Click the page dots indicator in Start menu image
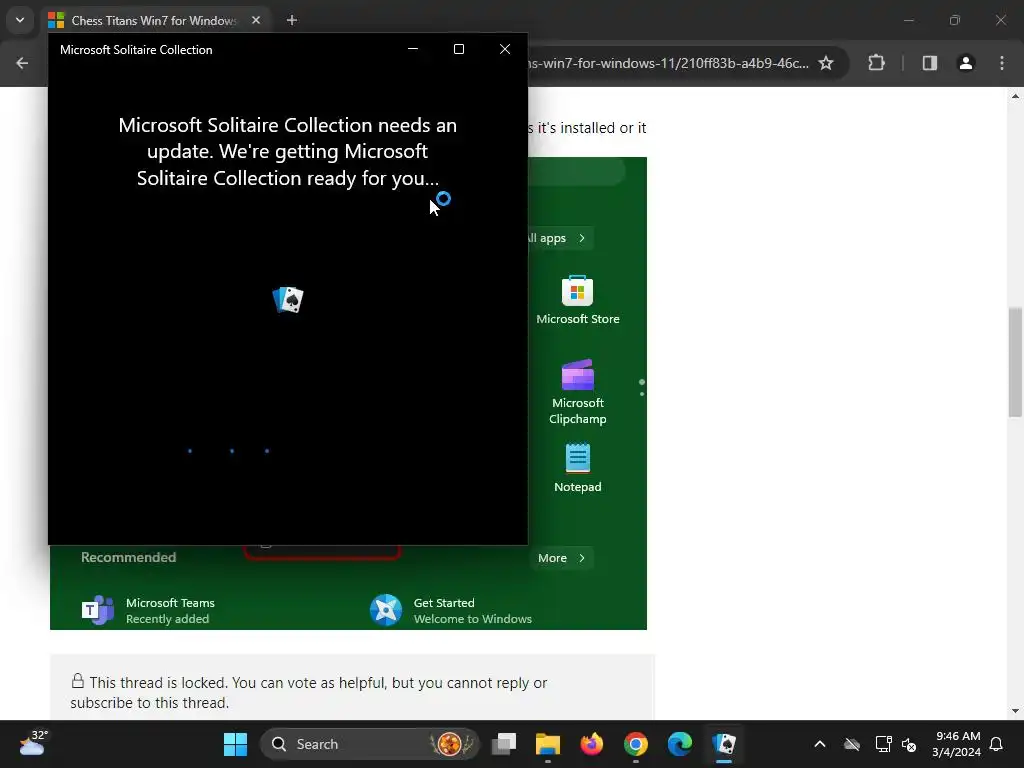This screenshot has height=768, width=1024. 642,388
